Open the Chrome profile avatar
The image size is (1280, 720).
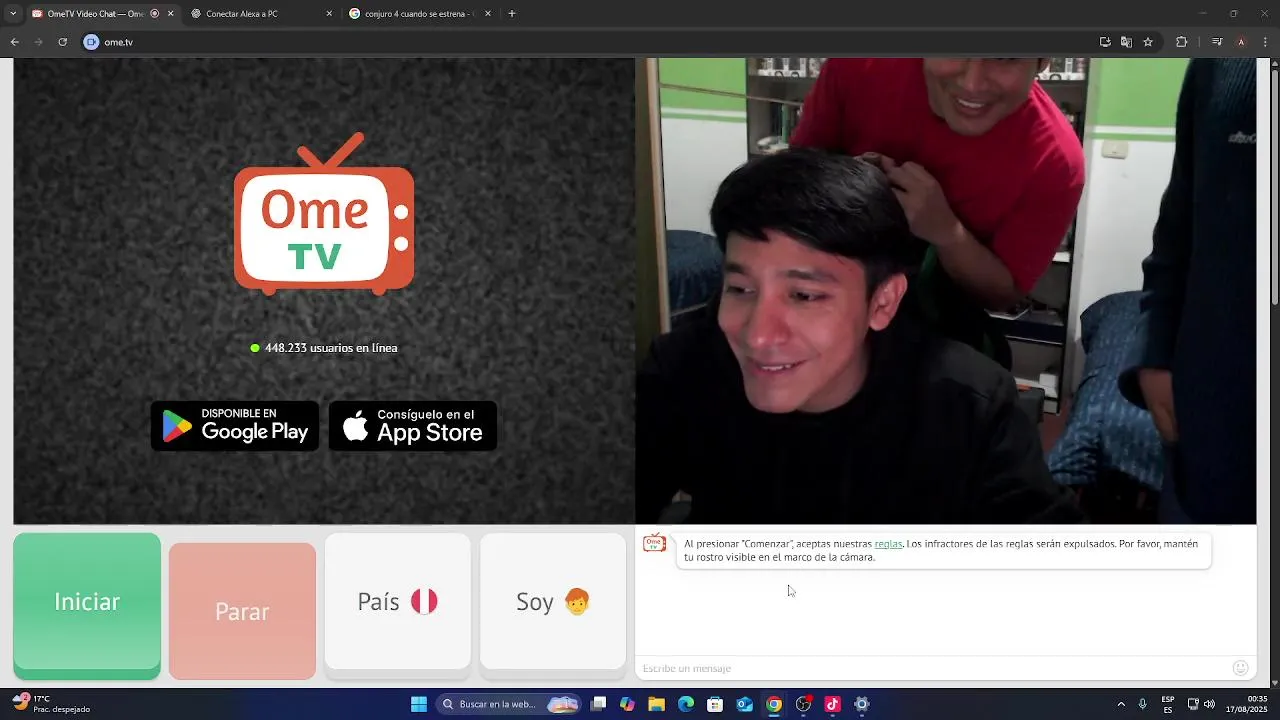[1241, 42]
